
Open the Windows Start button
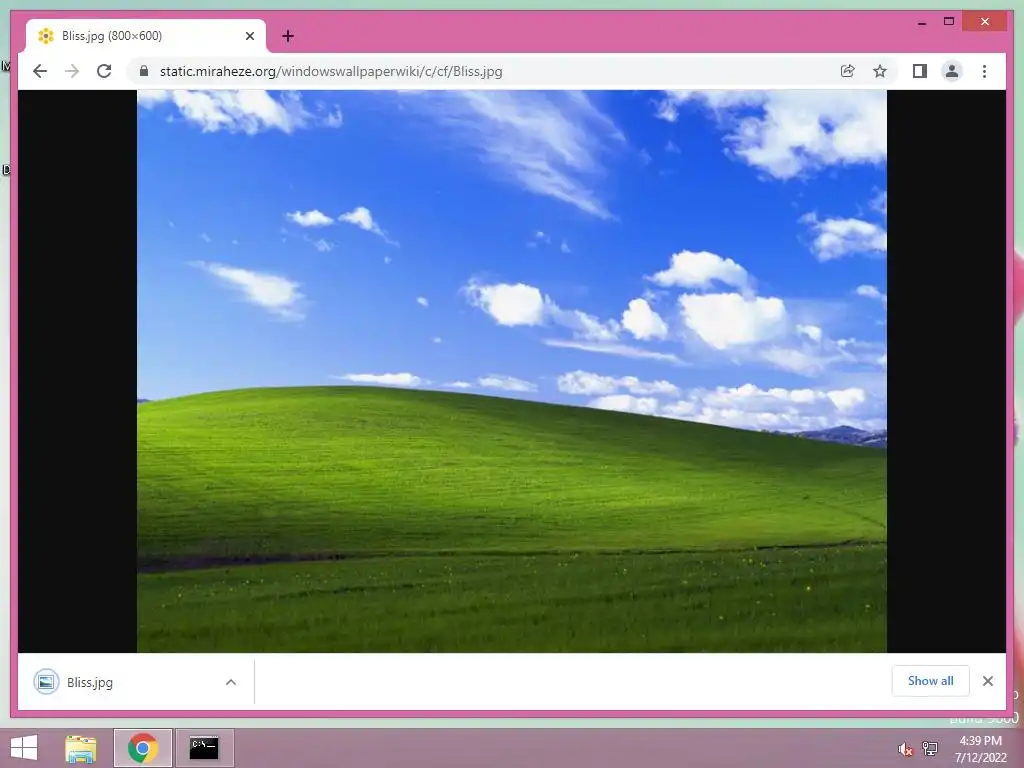[24, 748]
